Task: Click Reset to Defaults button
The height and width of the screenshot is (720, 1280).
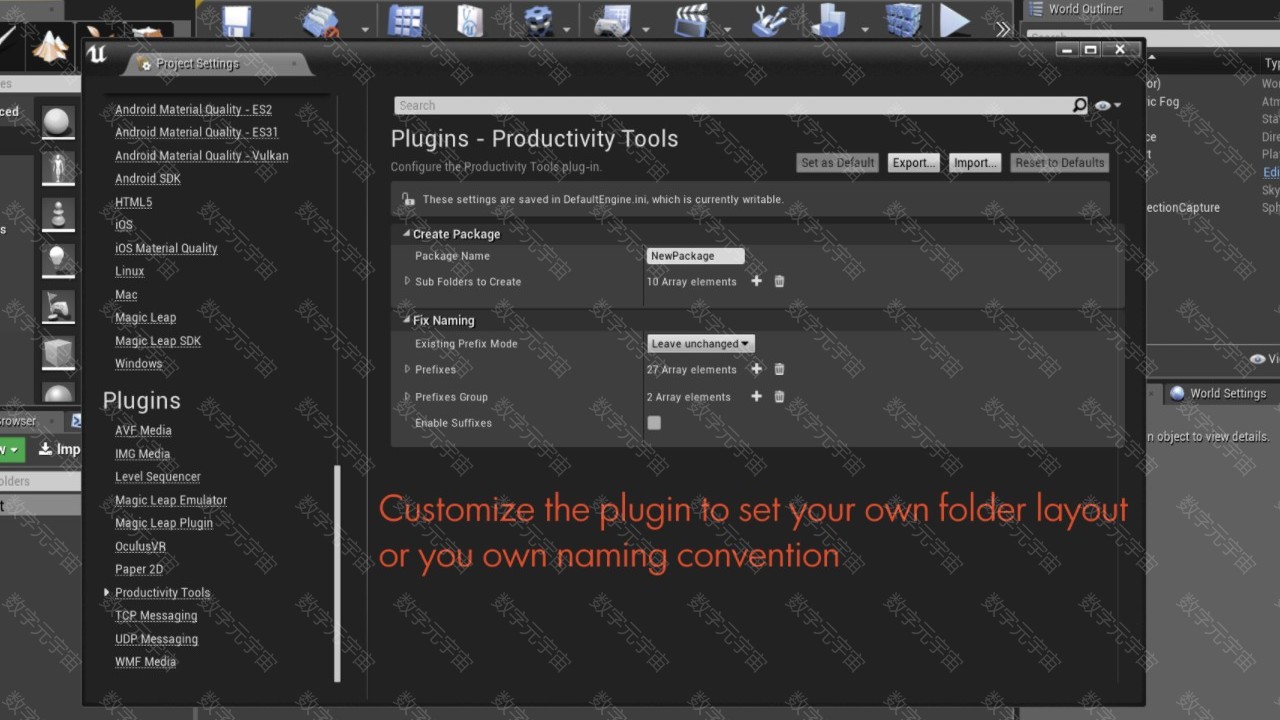Action: click(1060, 163)
